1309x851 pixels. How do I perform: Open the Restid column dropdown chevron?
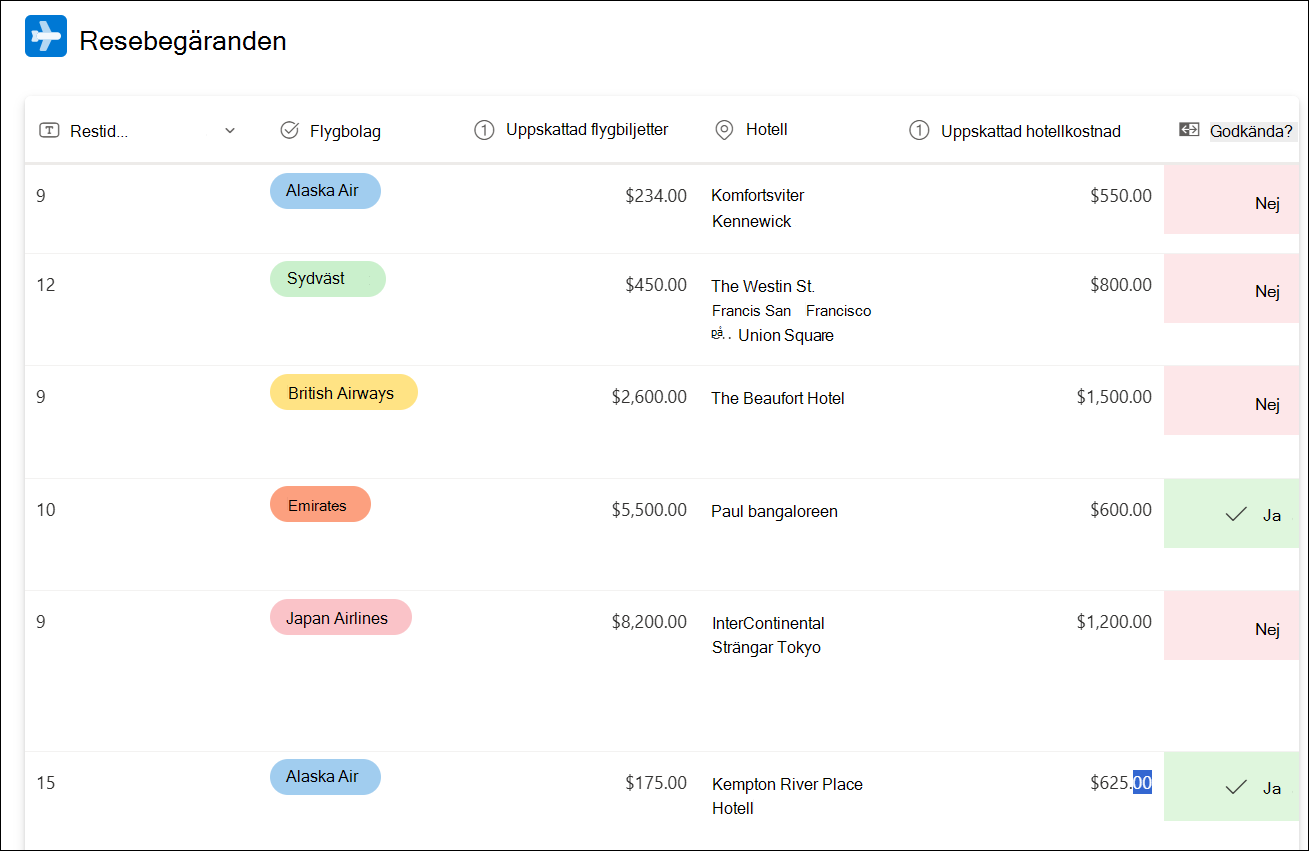(230, 131)
